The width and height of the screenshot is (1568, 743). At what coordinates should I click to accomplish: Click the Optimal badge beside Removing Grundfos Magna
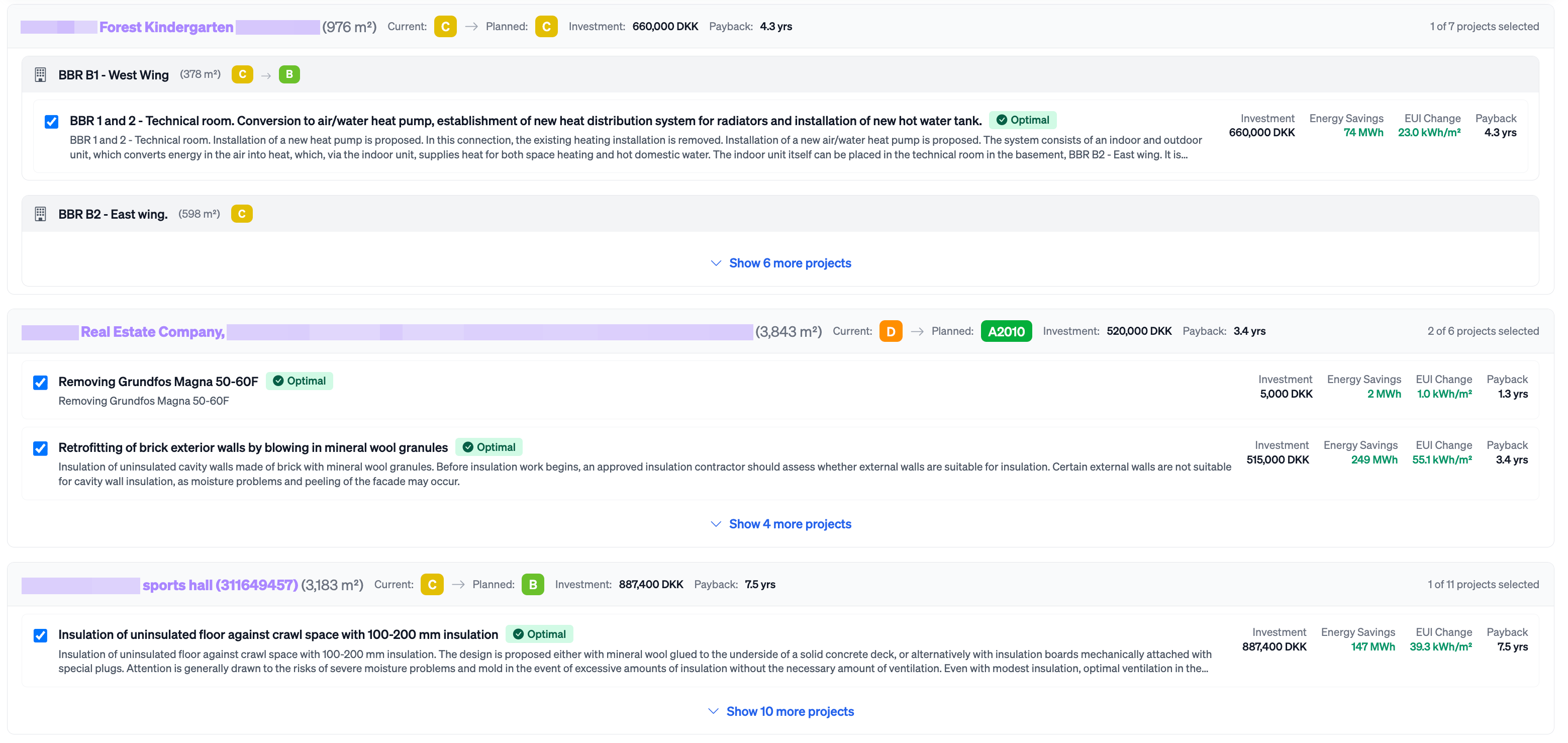(x=300, y=381)
